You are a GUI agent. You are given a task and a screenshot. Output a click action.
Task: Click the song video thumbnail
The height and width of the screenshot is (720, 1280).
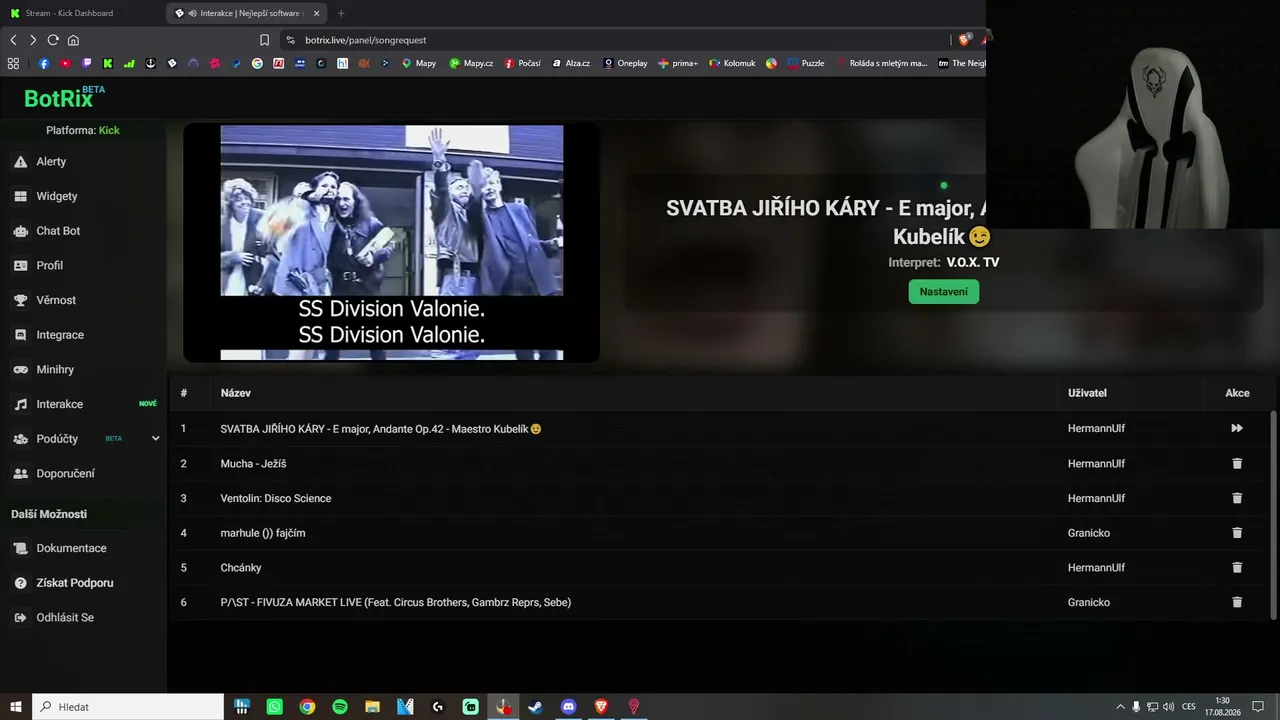point(392,242)
